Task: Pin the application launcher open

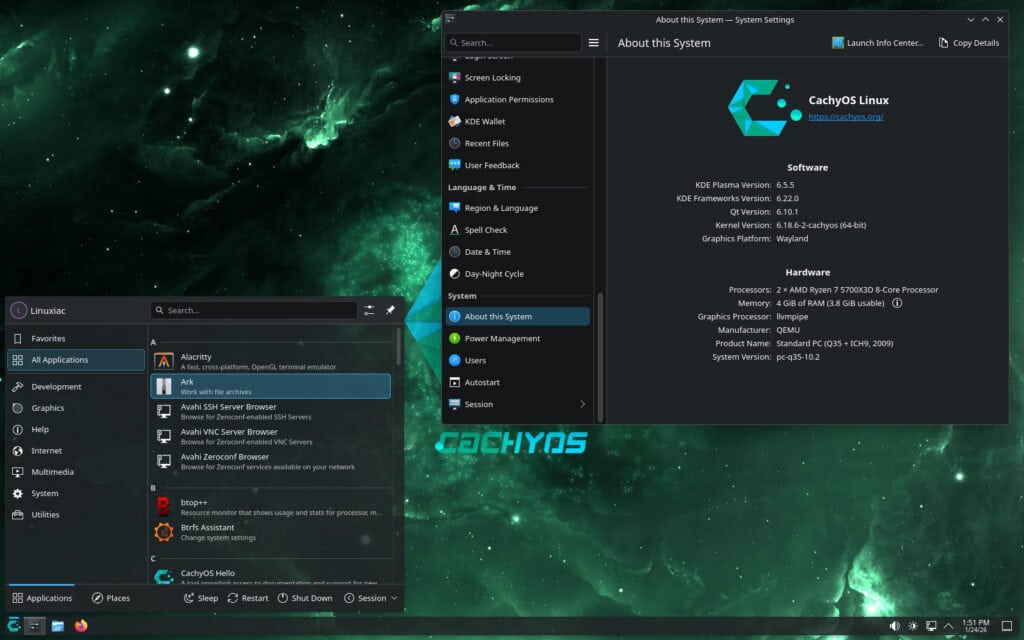Action: pos(390,310)
